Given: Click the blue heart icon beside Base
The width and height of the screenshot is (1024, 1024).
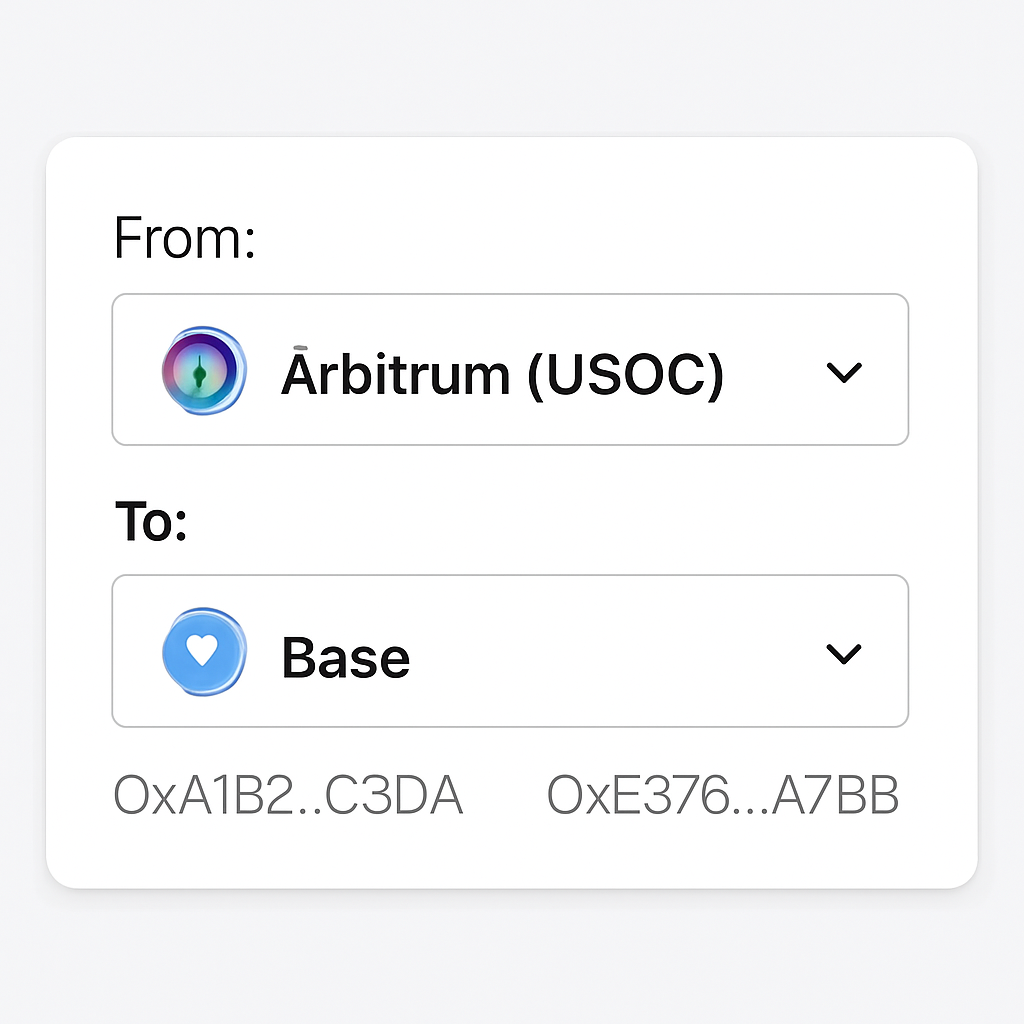Looking at the screenshot, I should pyautogui.click(x=204, y=652).
